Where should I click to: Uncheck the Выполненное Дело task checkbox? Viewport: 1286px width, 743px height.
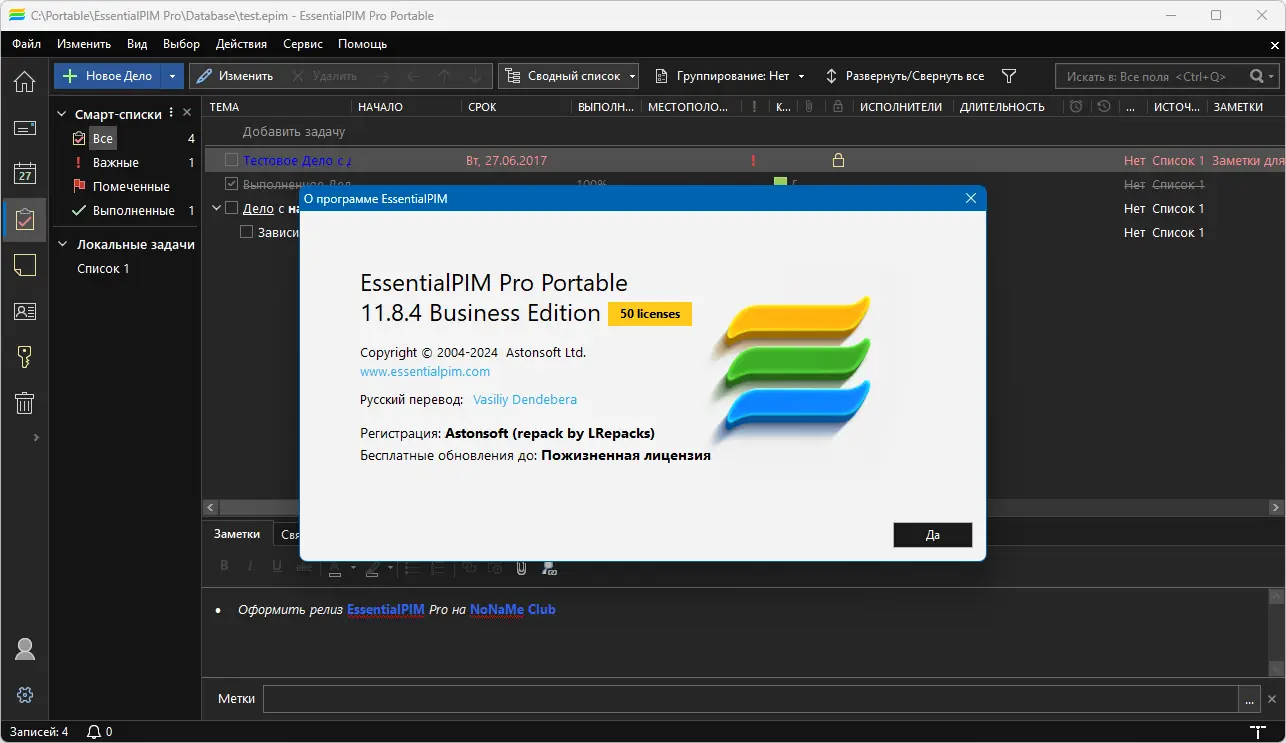232,184
